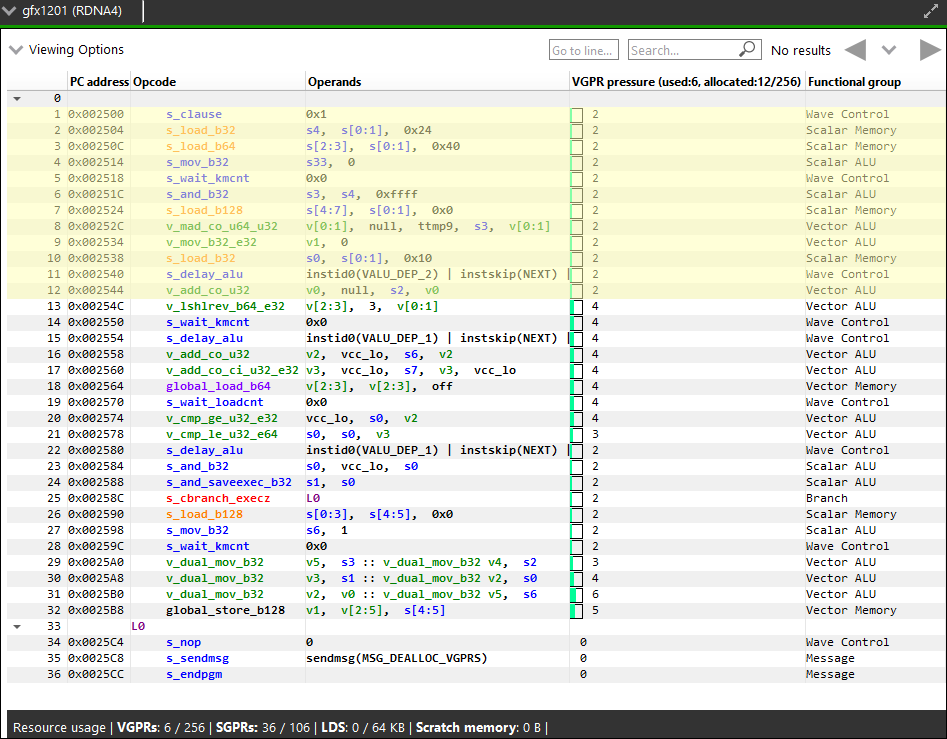Click the expand panel icon at top right

931,12
